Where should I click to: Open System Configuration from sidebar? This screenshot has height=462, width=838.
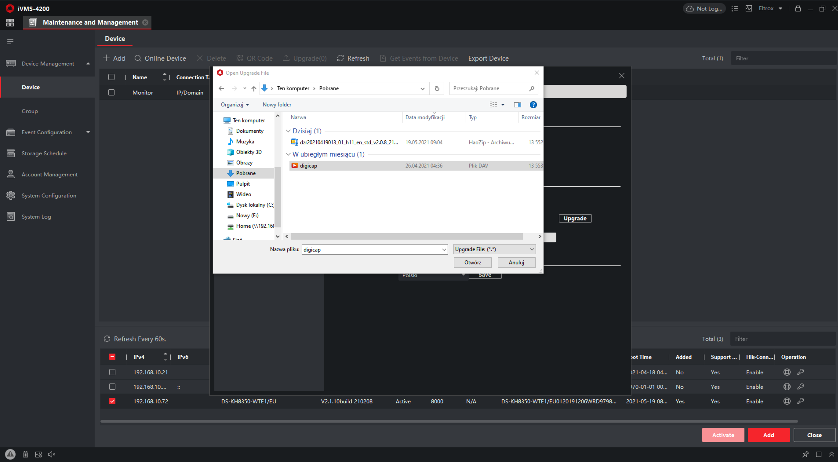tap(49, 195)
